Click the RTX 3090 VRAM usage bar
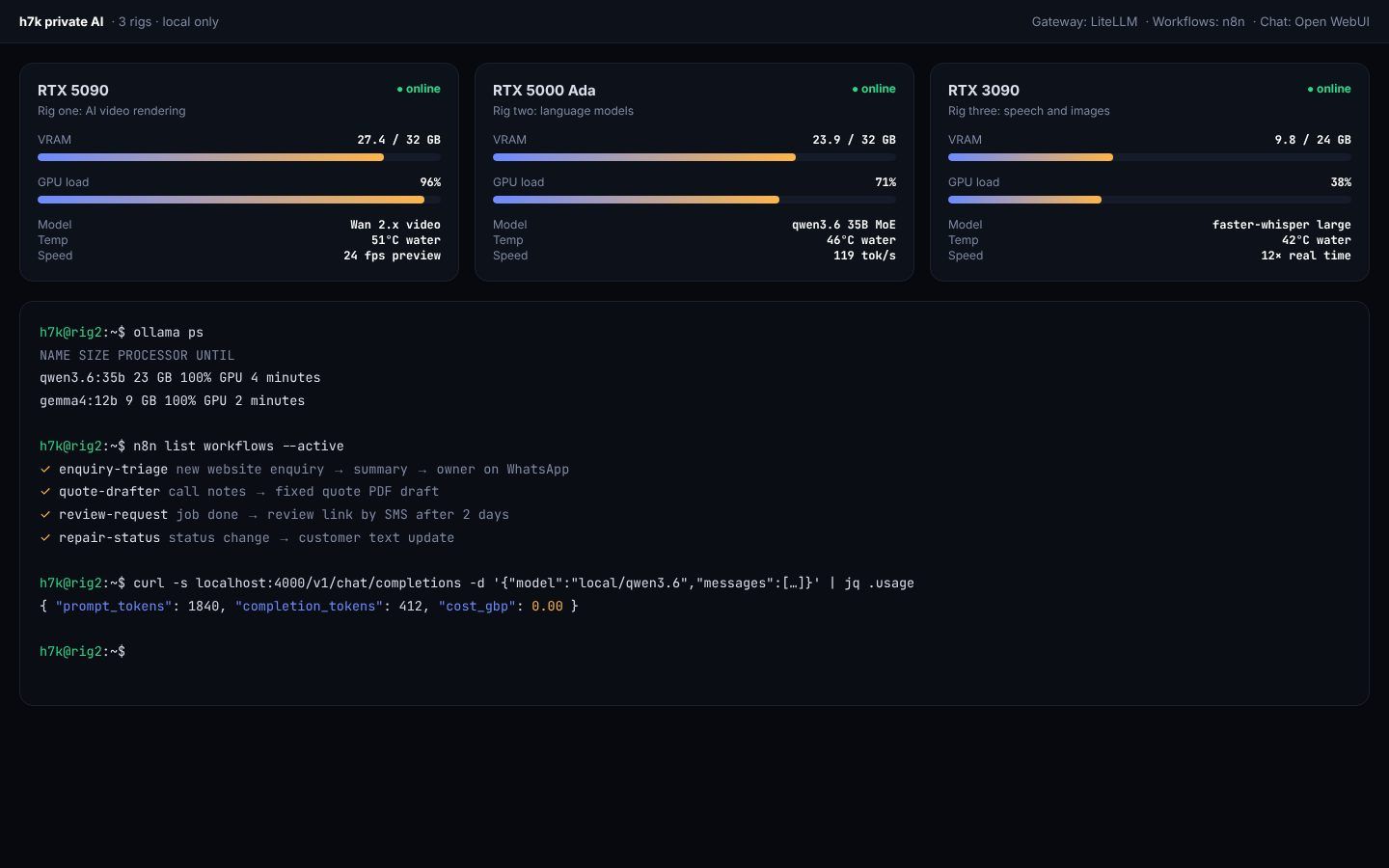 [1150, 157]
